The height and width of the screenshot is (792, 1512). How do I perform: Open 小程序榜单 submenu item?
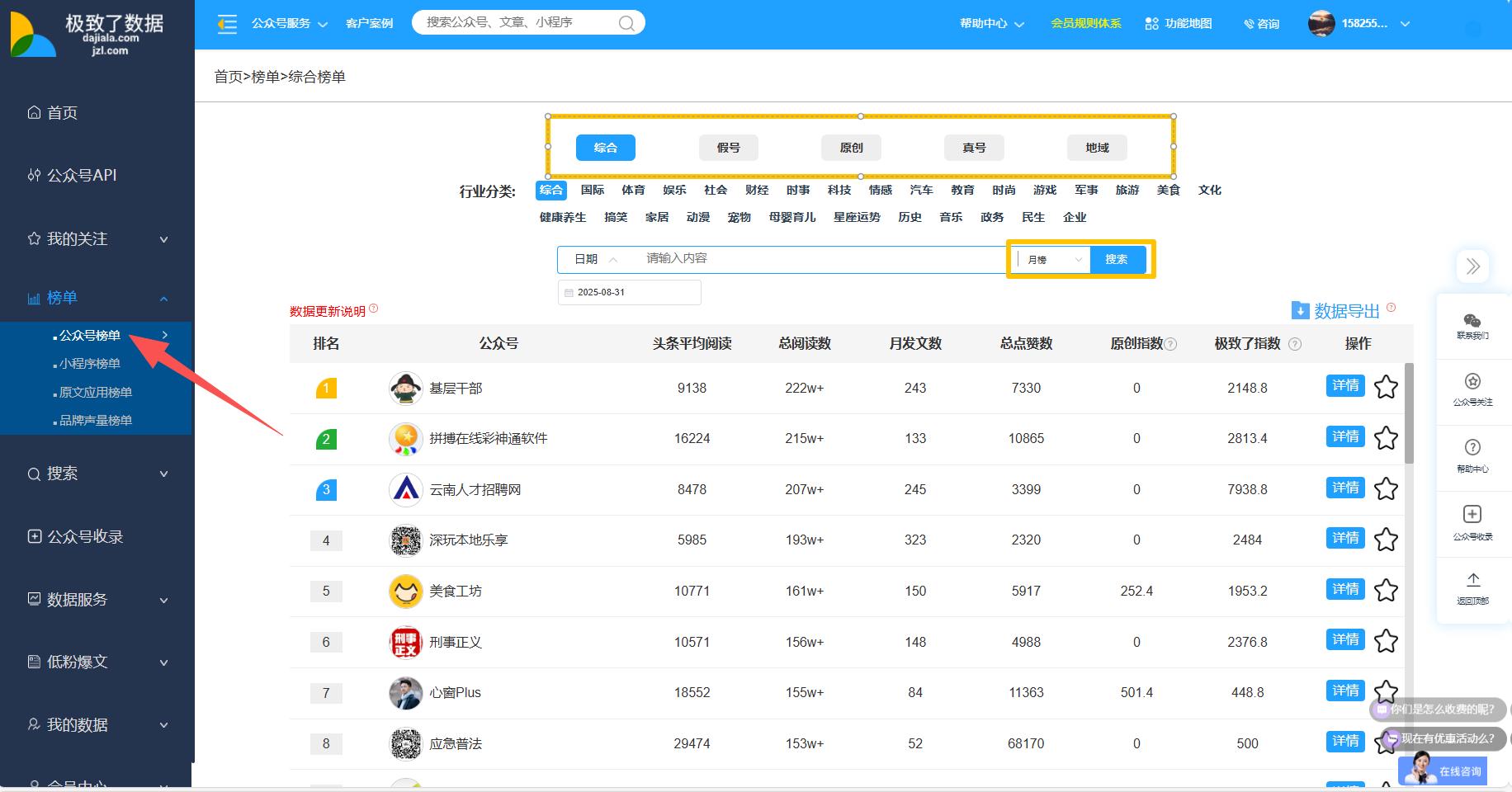tap(90, 364)
